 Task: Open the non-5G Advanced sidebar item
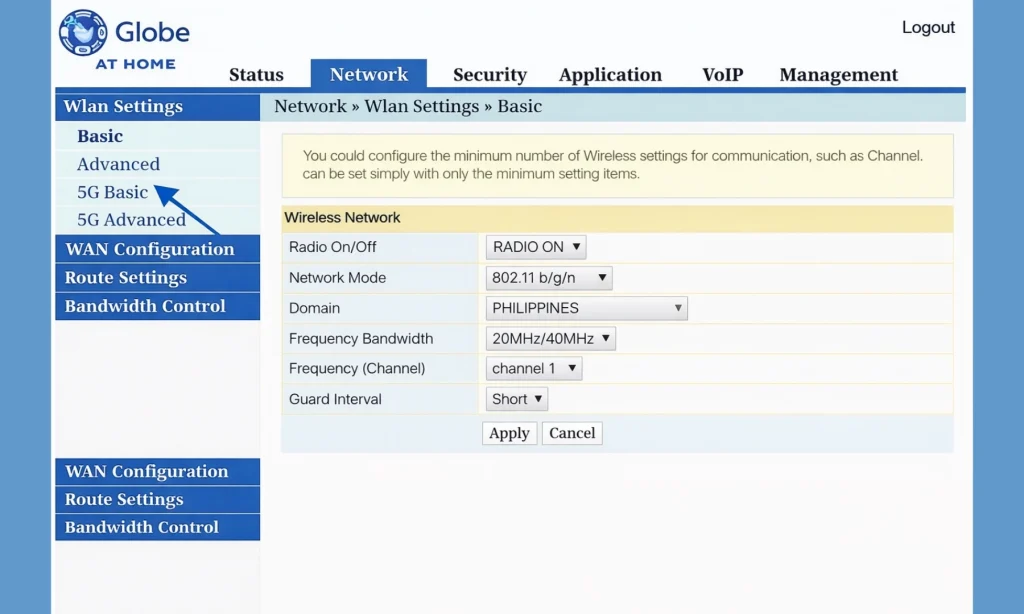pyautogui.click(x=118, y=165)
